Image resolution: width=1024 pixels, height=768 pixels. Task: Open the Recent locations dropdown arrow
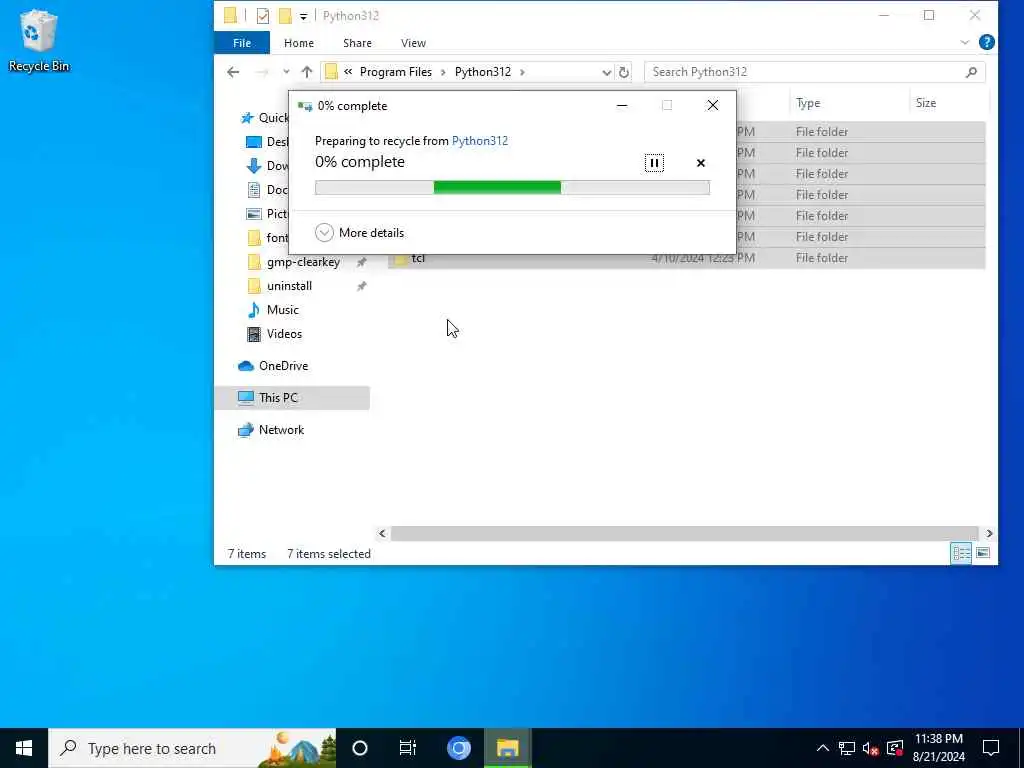[286, 72]
